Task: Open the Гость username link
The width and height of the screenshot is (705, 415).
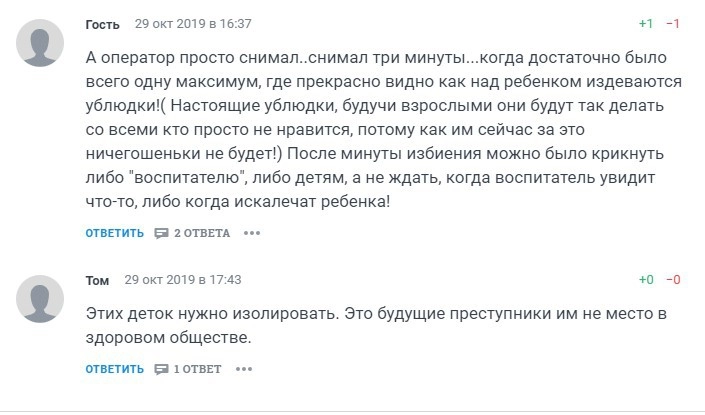Action: coord(102,24)
